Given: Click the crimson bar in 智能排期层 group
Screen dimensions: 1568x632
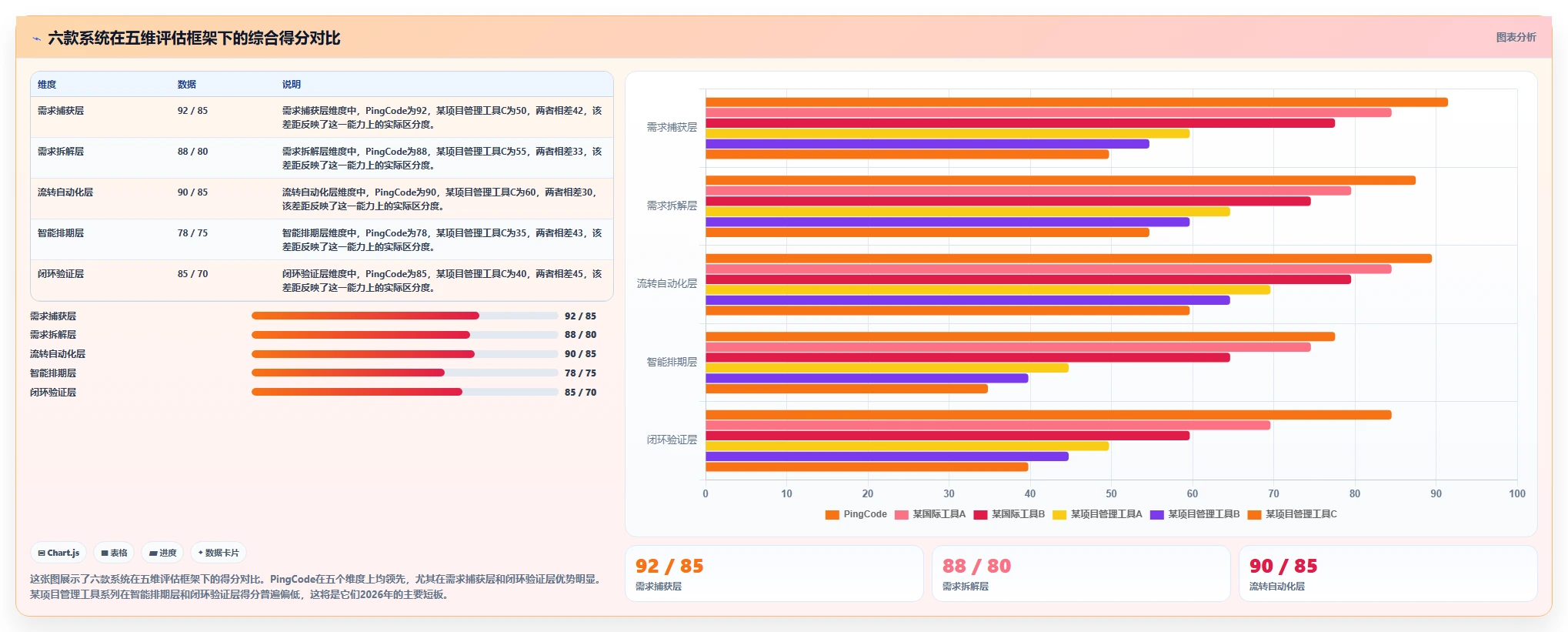Looking at the screenshot, I should point(967,358).
